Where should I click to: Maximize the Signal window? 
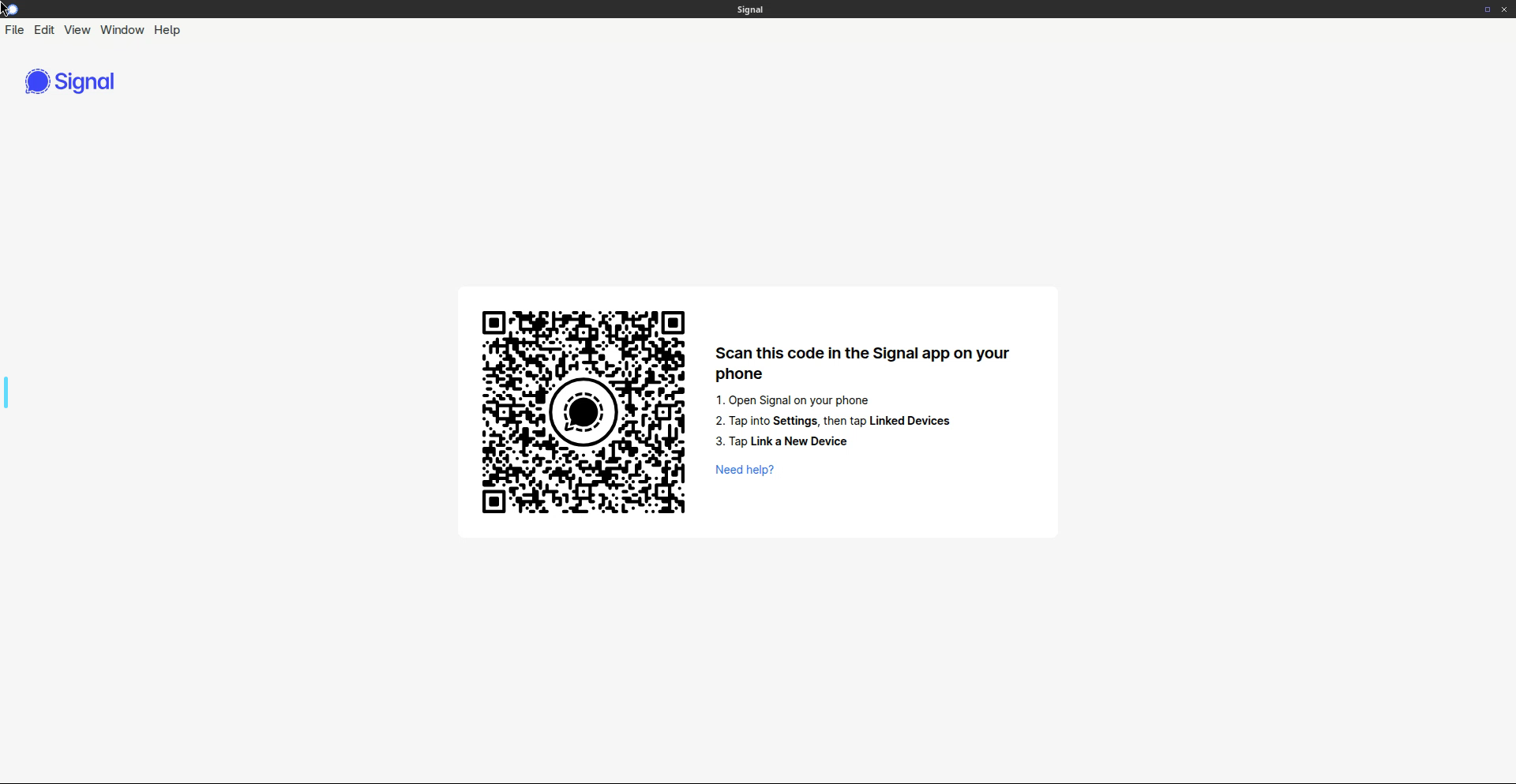tap(1487, 9)
